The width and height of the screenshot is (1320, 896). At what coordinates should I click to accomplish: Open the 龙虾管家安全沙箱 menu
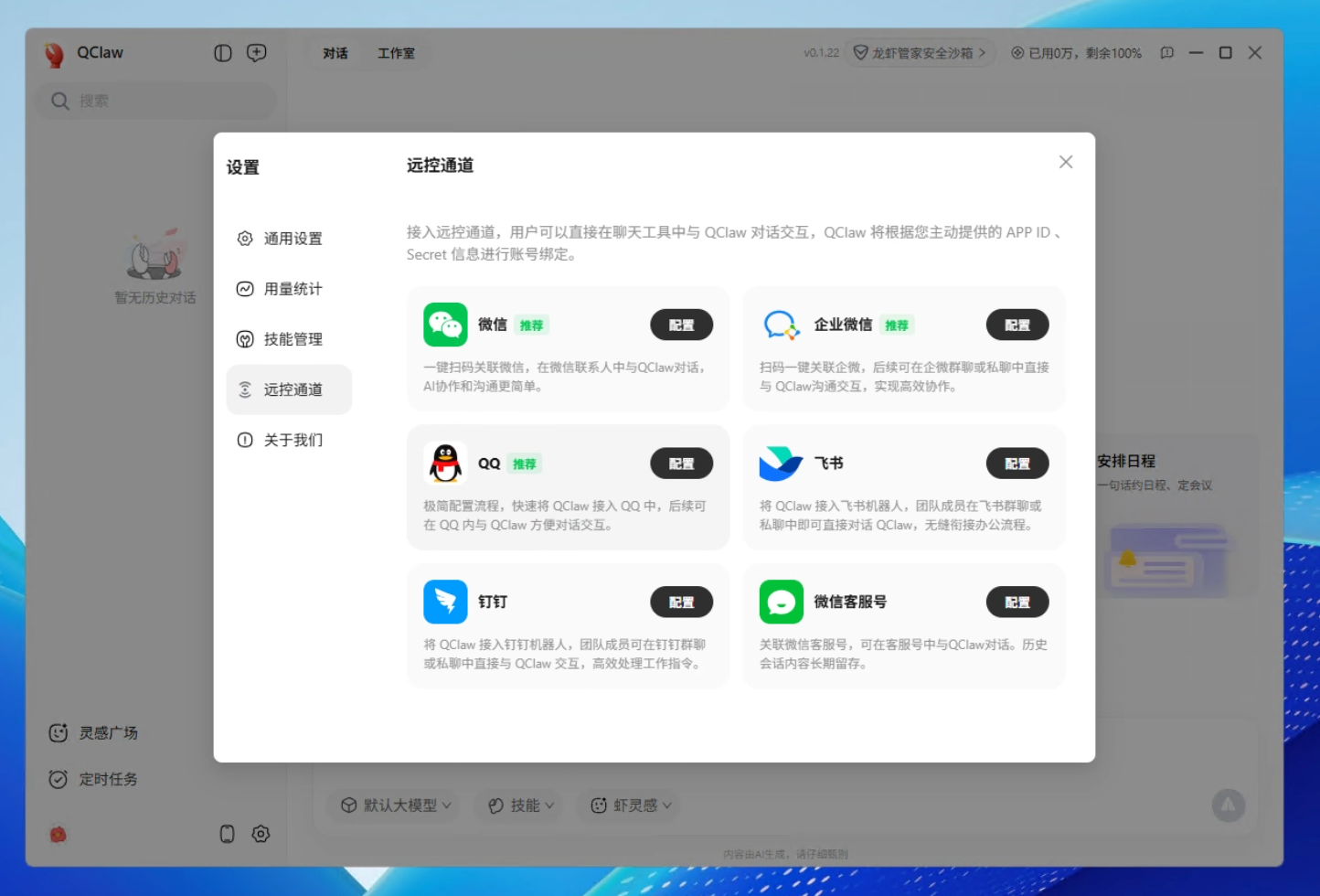920,53
